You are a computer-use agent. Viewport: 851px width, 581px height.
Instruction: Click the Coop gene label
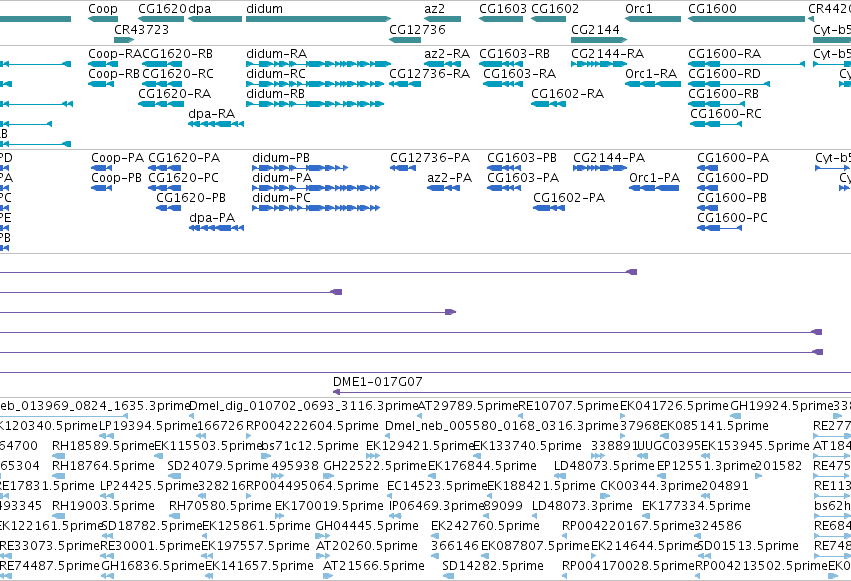click(x=103, y=9)
